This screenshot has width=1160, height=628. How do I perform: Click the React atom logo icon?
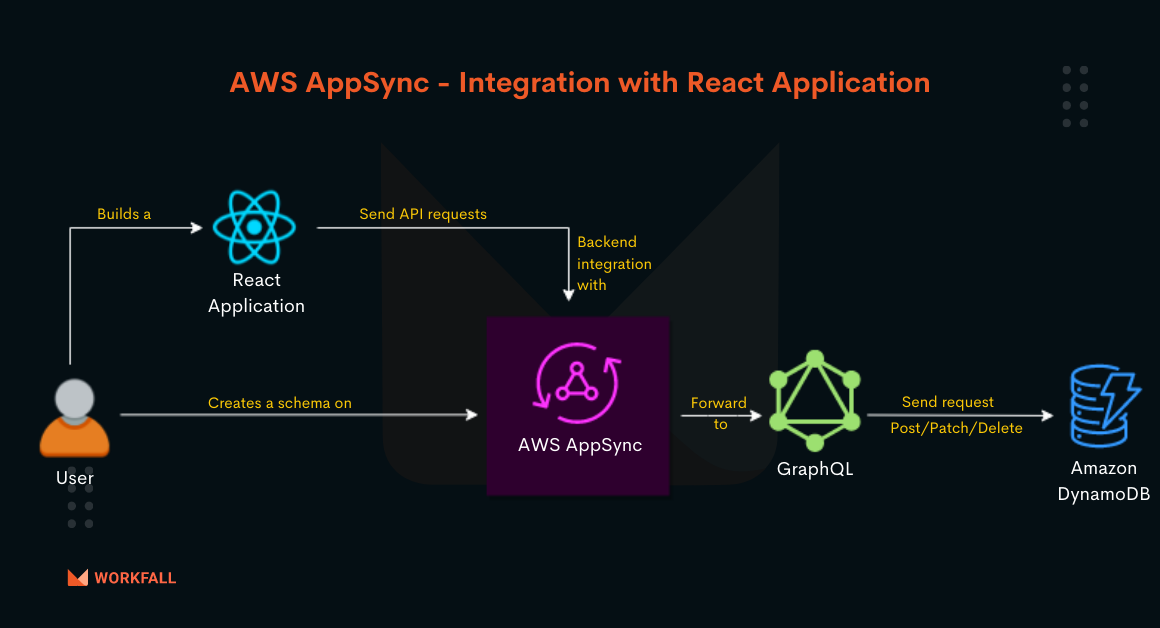[x=254, y=227]
